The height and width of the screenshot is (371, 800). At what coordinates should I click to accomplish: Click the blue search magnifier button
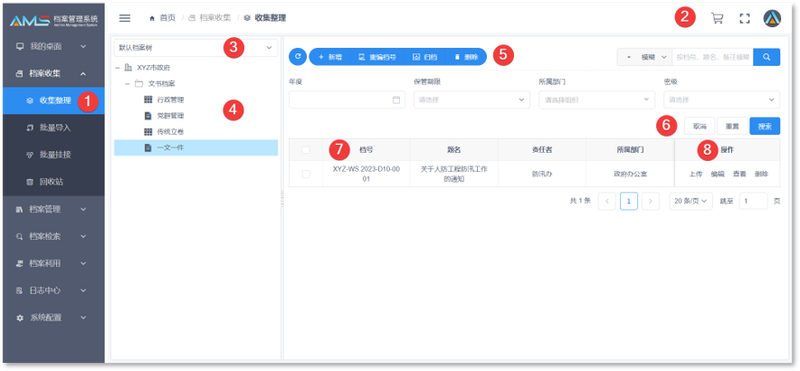766,57
